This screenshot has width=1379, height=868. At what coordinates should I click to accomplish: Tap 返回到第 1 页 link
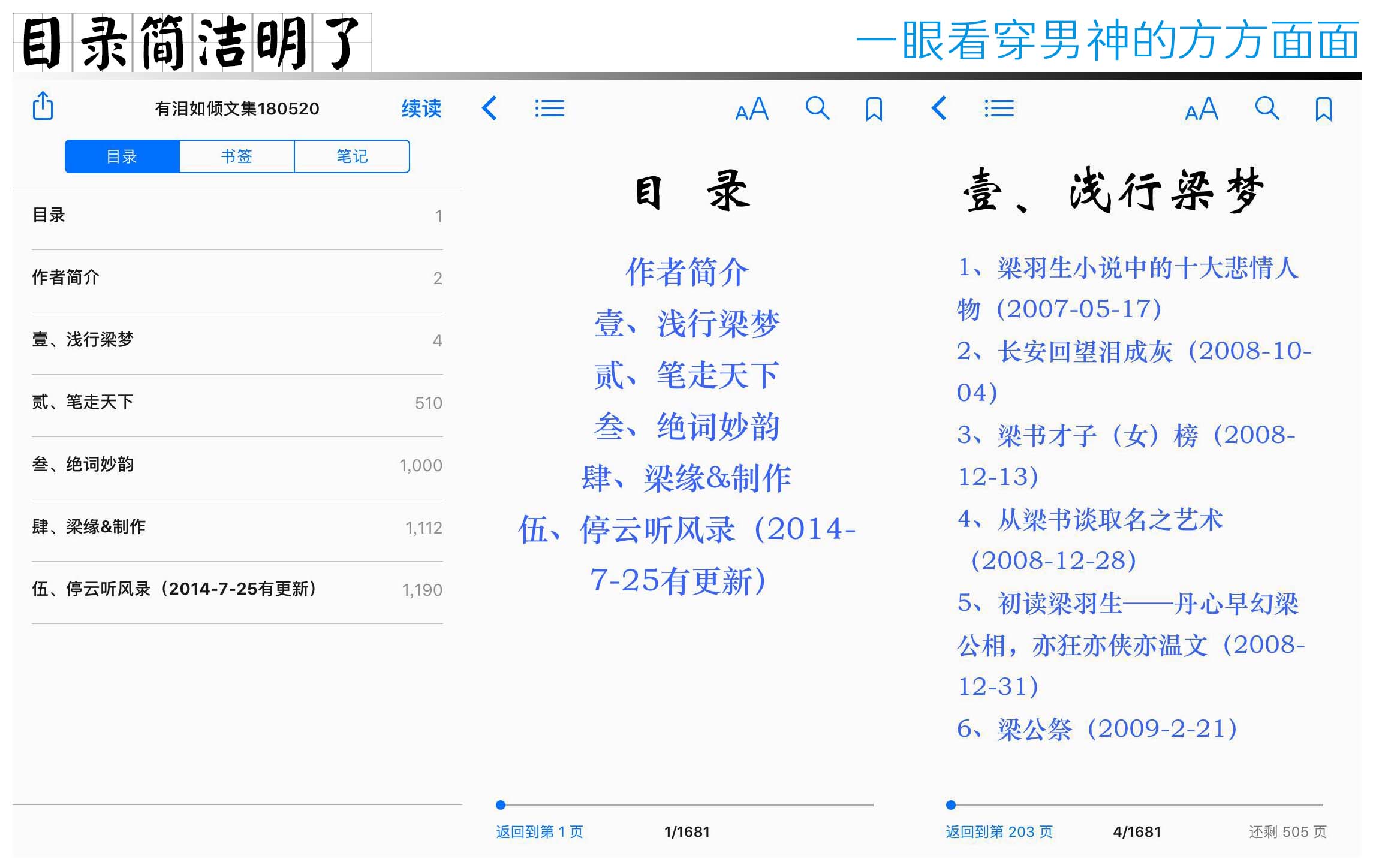[x=540, y=832]
